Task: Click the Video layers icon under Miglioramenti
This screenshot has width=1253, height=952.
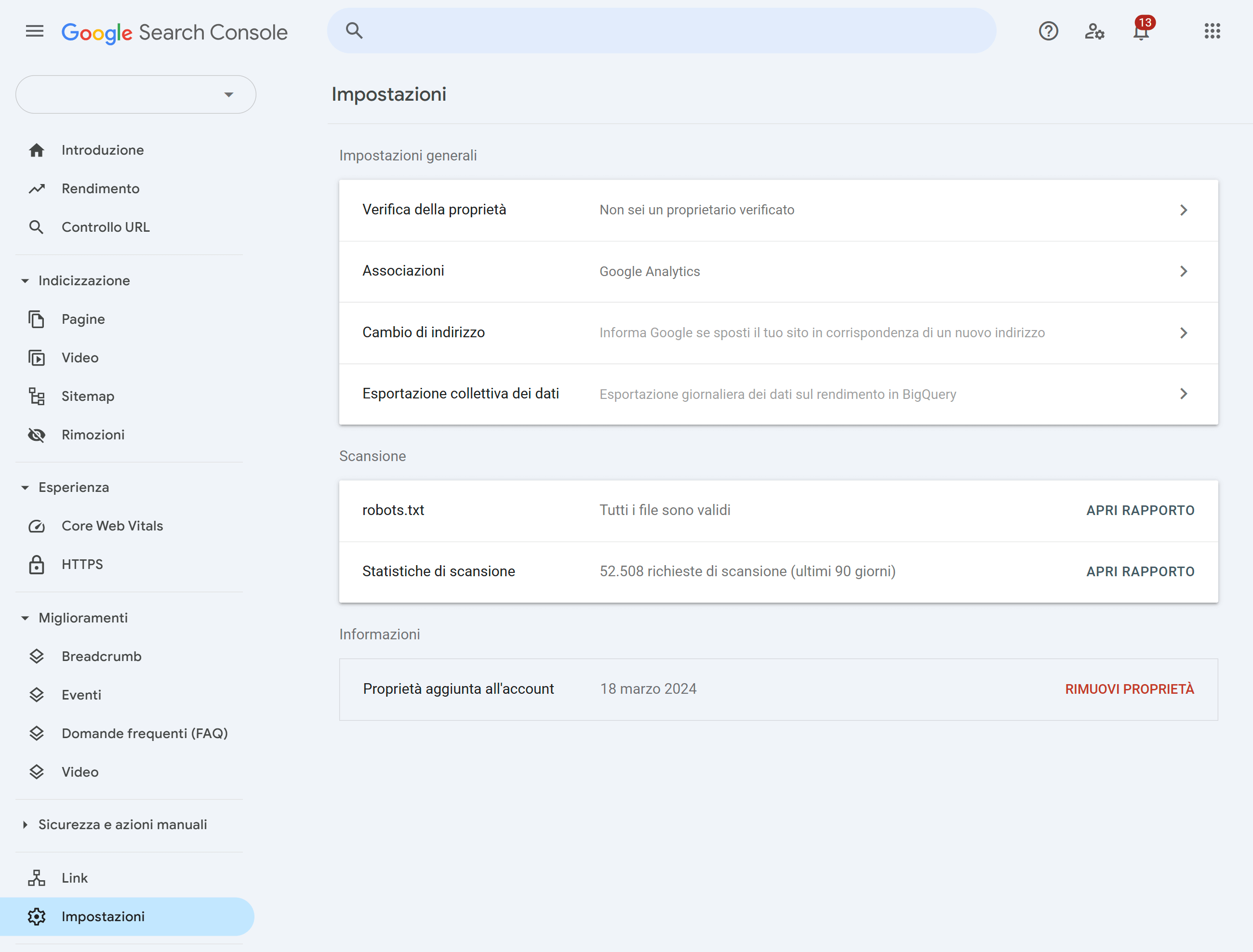Action: (x=37, y=772)
